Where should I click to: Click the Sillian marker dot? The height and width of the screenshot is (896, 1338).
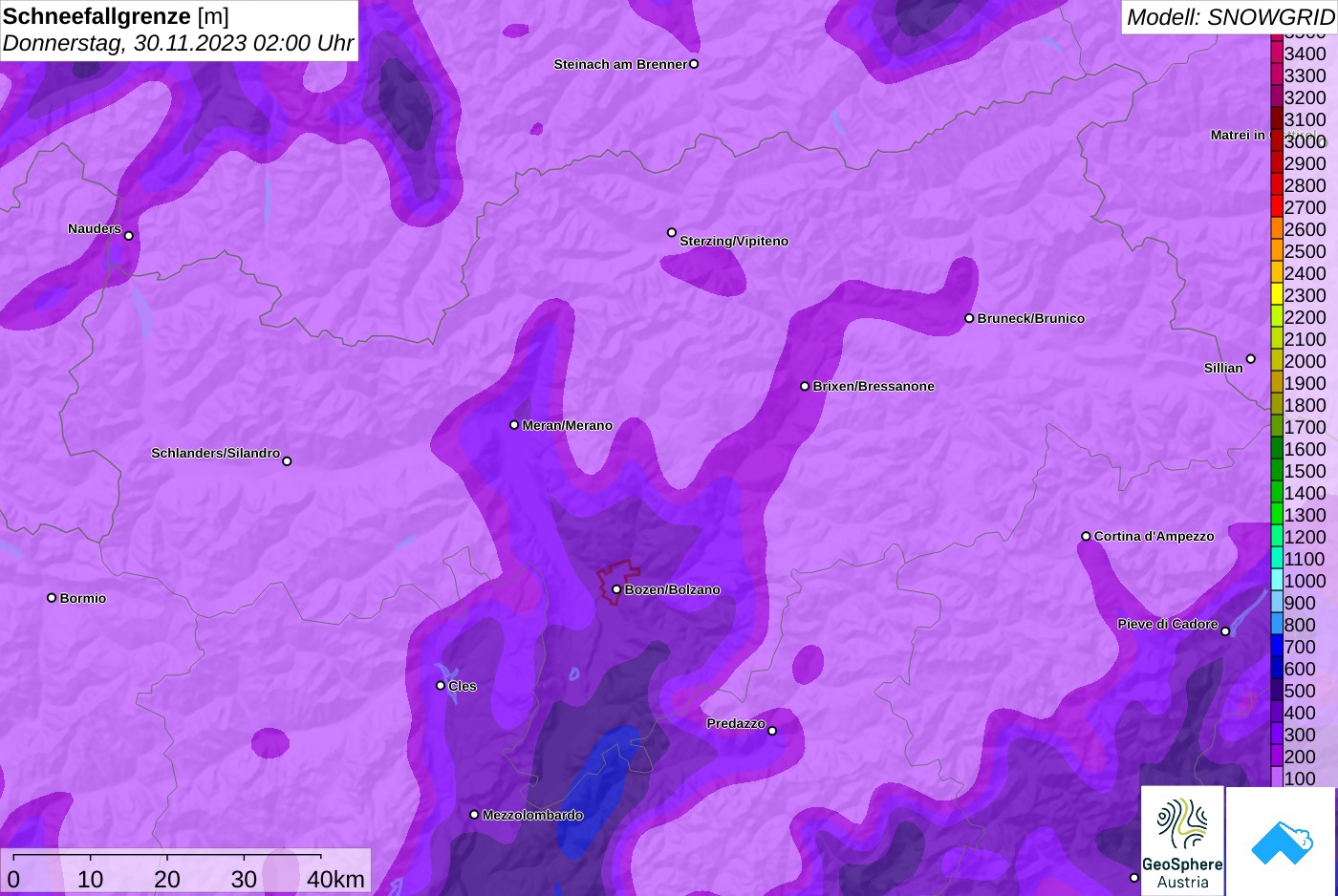1250,359
